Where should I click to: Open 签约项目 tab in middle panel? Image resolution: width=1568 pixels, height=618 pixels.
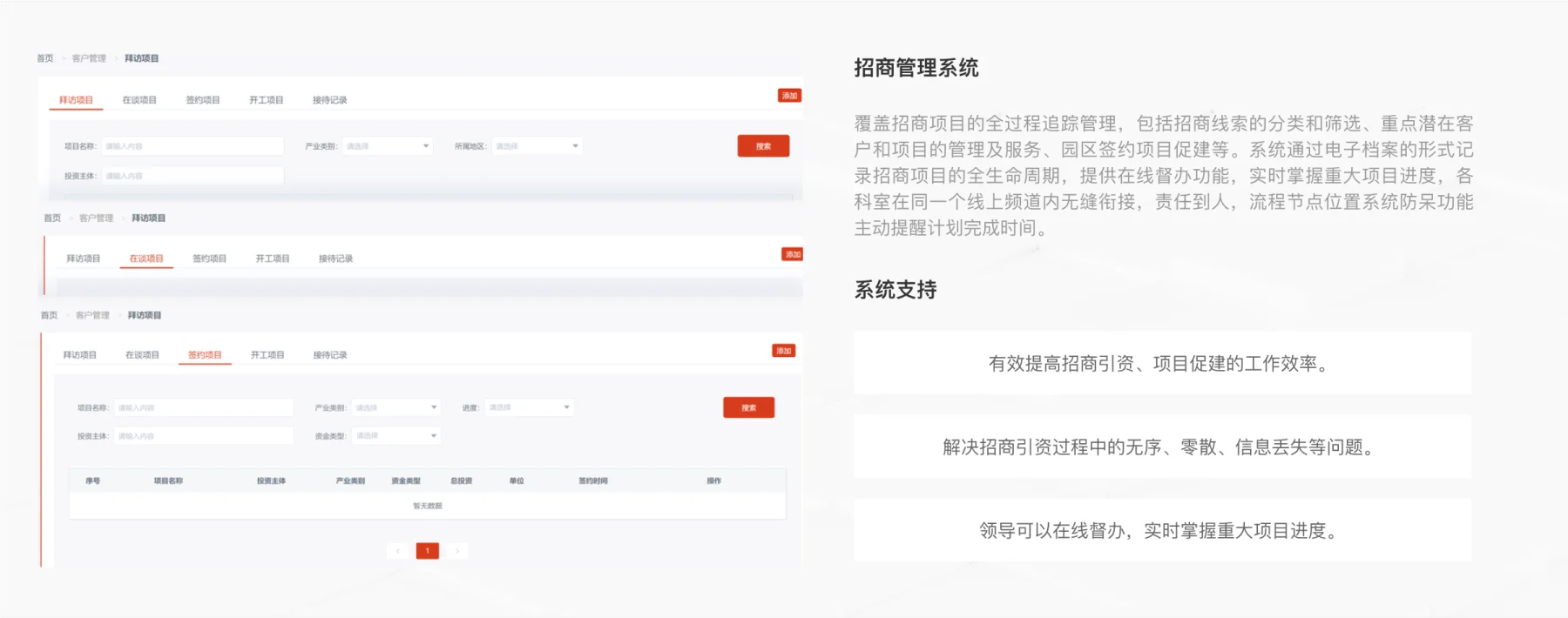click(210, 259)
